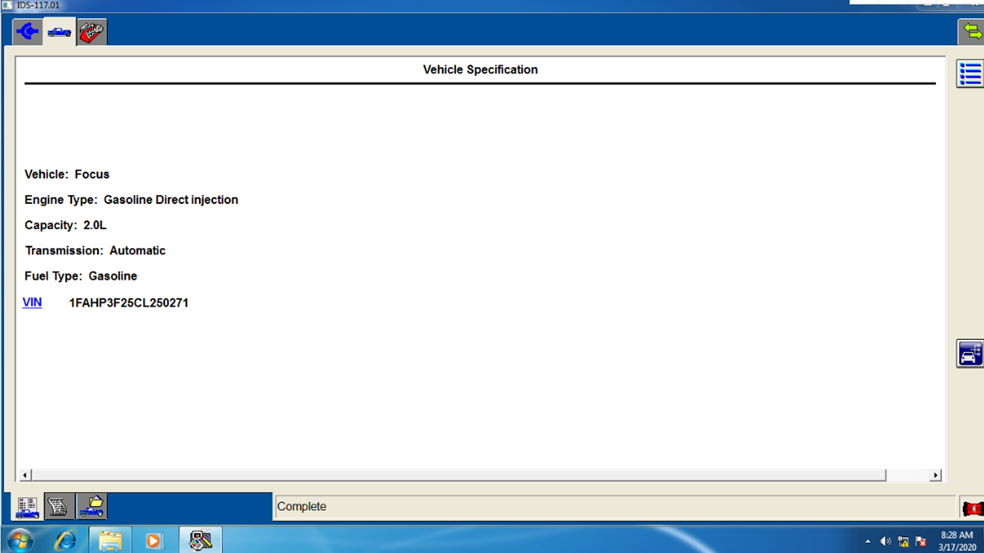Viewport: 984px width, 553px height.
Task: Select the VIN number 1FAHP3F25CL250271
Action: pyautogui.click(x=129, y=303)
